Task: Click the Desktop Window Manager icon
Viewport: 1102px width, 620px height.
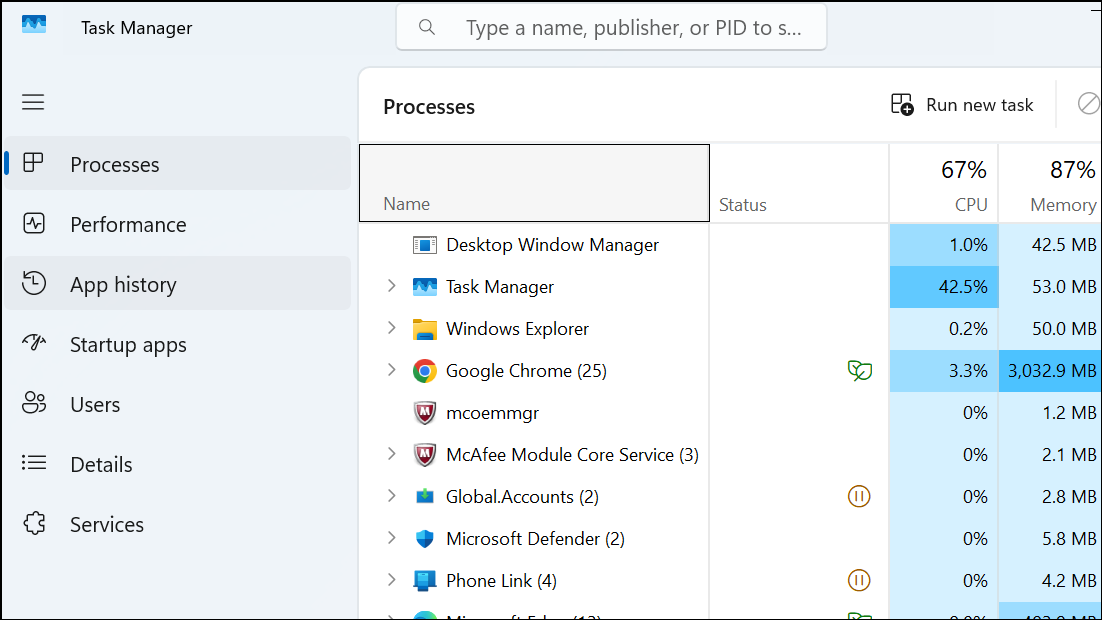Action: pos(425,245)
